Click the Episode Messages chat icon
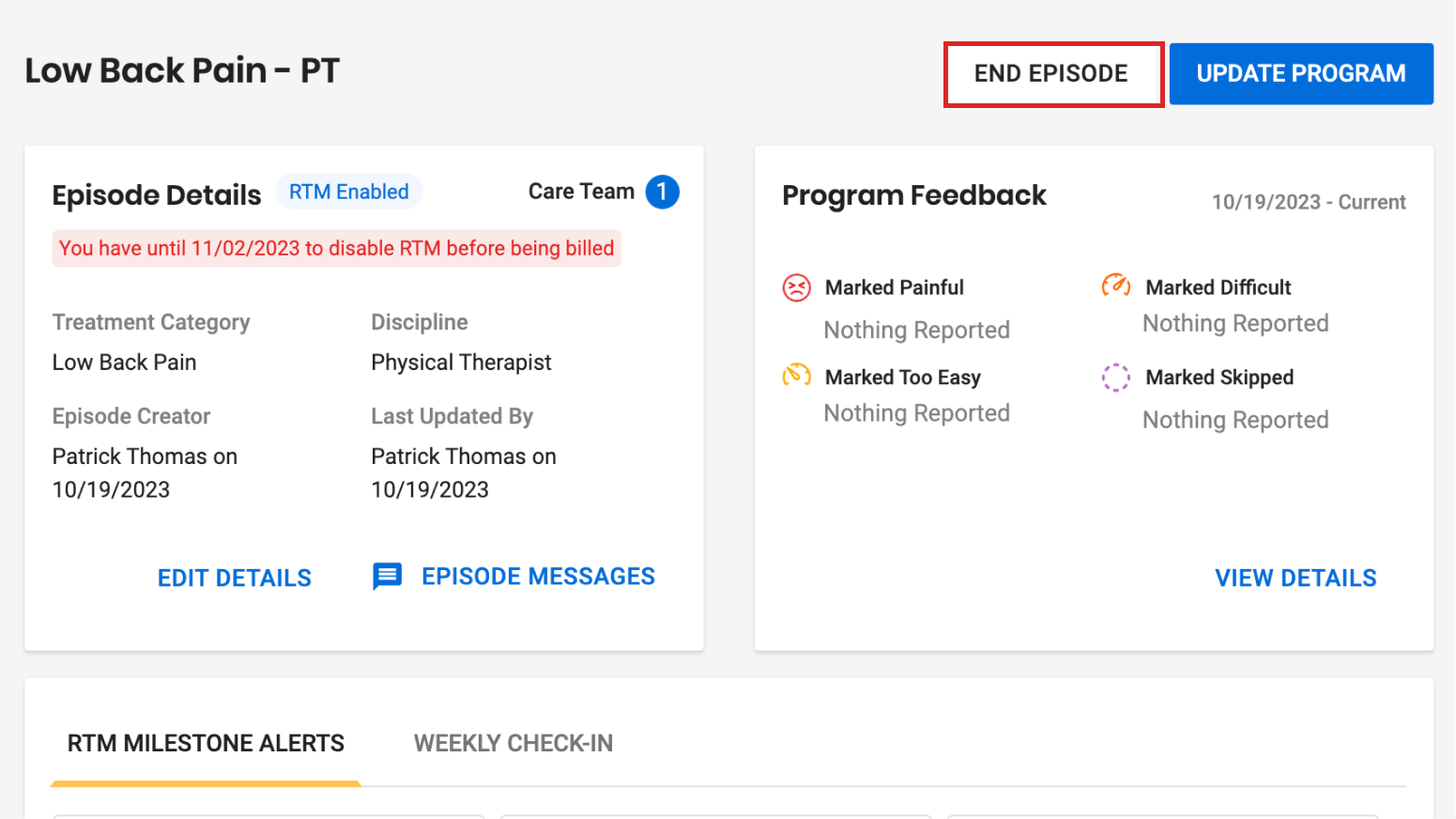The width and height of the screenshot is (1456, 819). coord(387,576)
